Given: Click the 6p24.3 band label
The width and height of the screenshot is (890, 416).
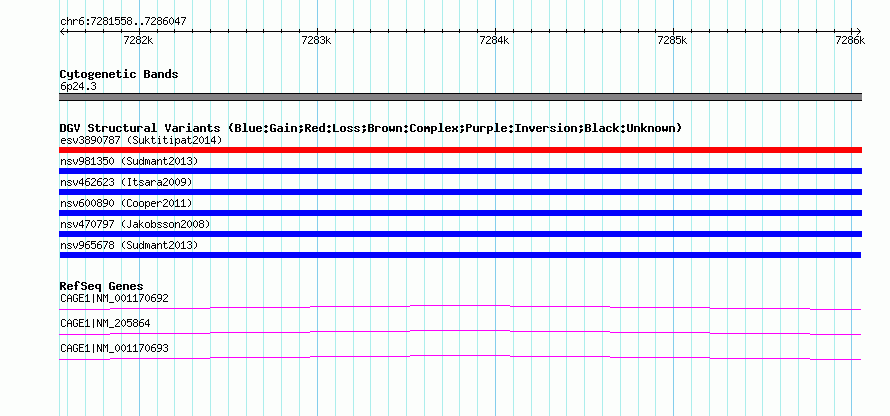Looking at the screenshot, I should (x=78, y=86).
